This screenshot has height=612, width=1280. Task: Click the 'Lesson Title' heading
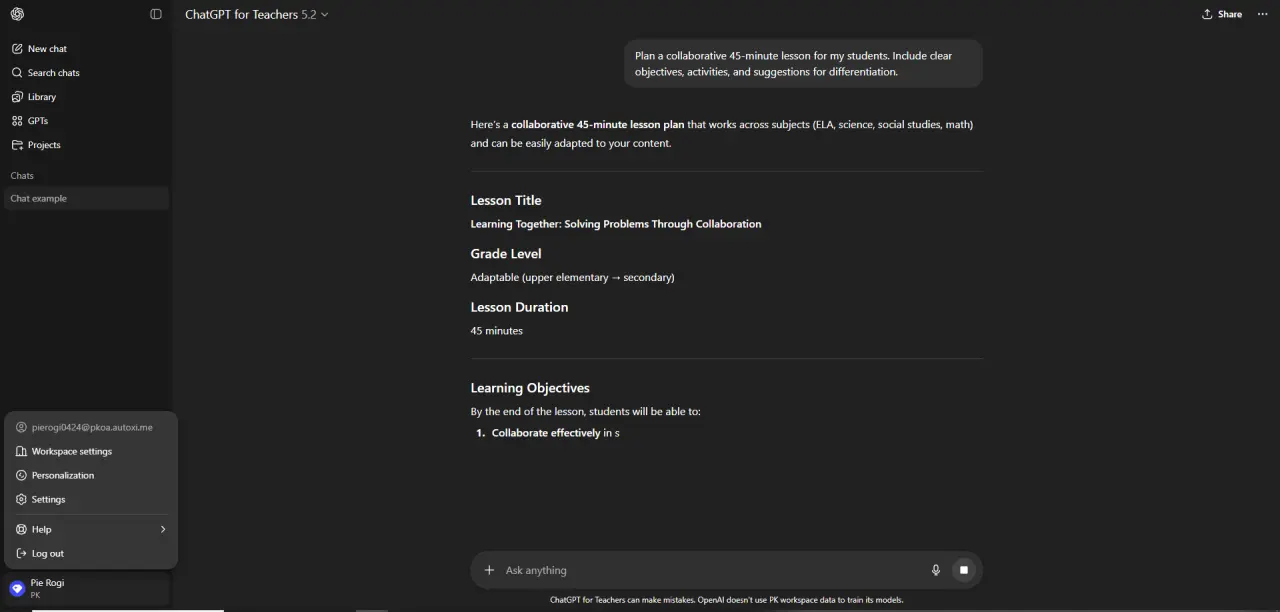click(x=506, y=200)
